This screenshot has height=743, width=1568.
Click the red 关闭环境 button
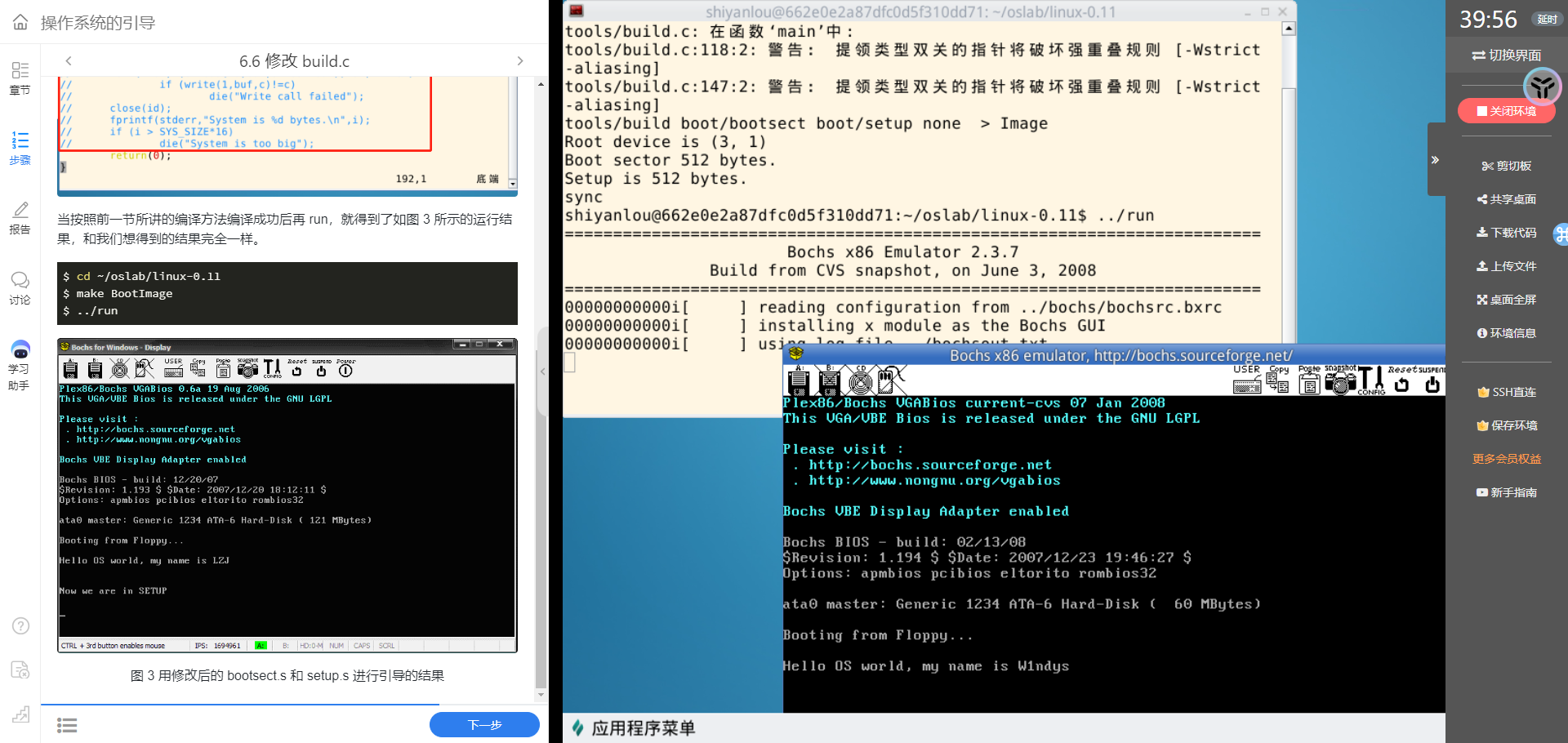click(1506, 111)
